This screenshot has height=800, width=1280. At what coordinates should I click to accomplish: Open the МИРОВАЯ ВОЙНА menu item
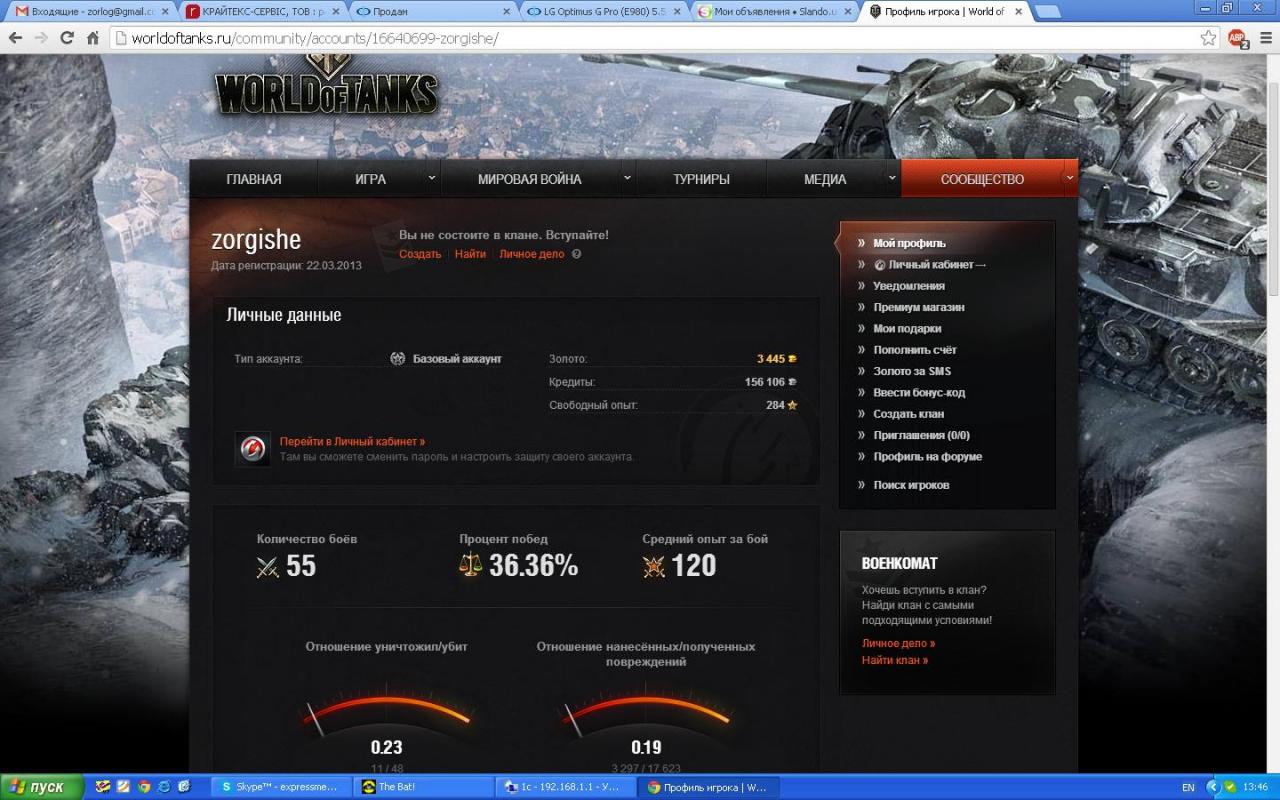[x=529, y=179]
